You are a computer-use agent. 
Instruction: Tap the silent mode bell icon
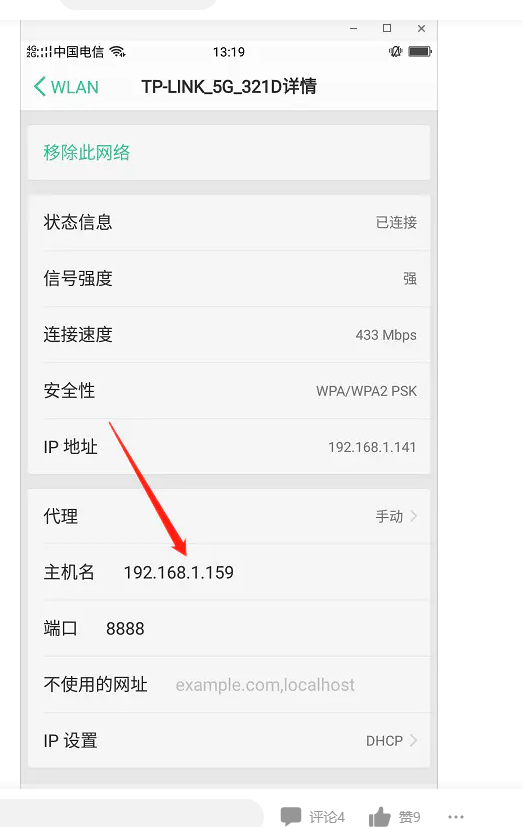(395, 51)
